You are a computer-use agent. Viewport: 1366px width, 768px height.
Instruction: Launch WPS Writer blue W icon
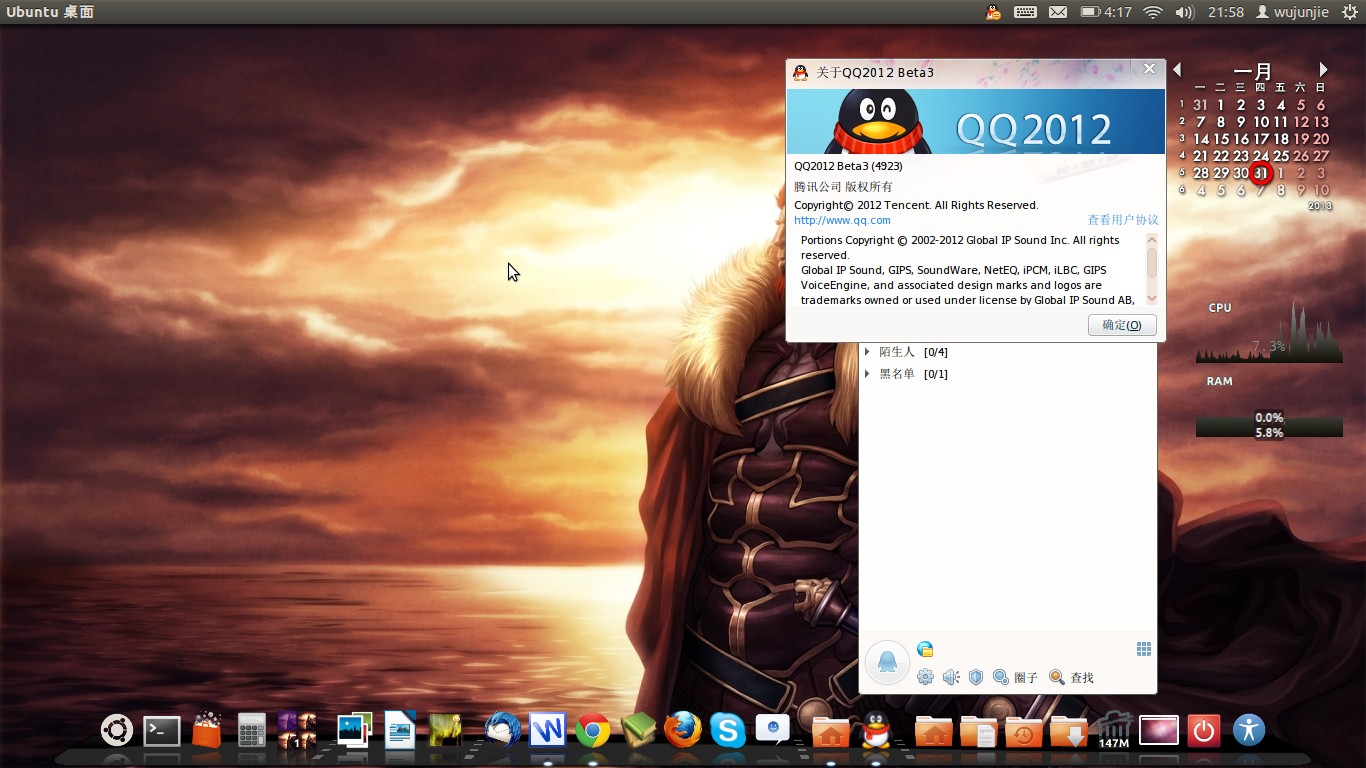[x=547, y=730]
